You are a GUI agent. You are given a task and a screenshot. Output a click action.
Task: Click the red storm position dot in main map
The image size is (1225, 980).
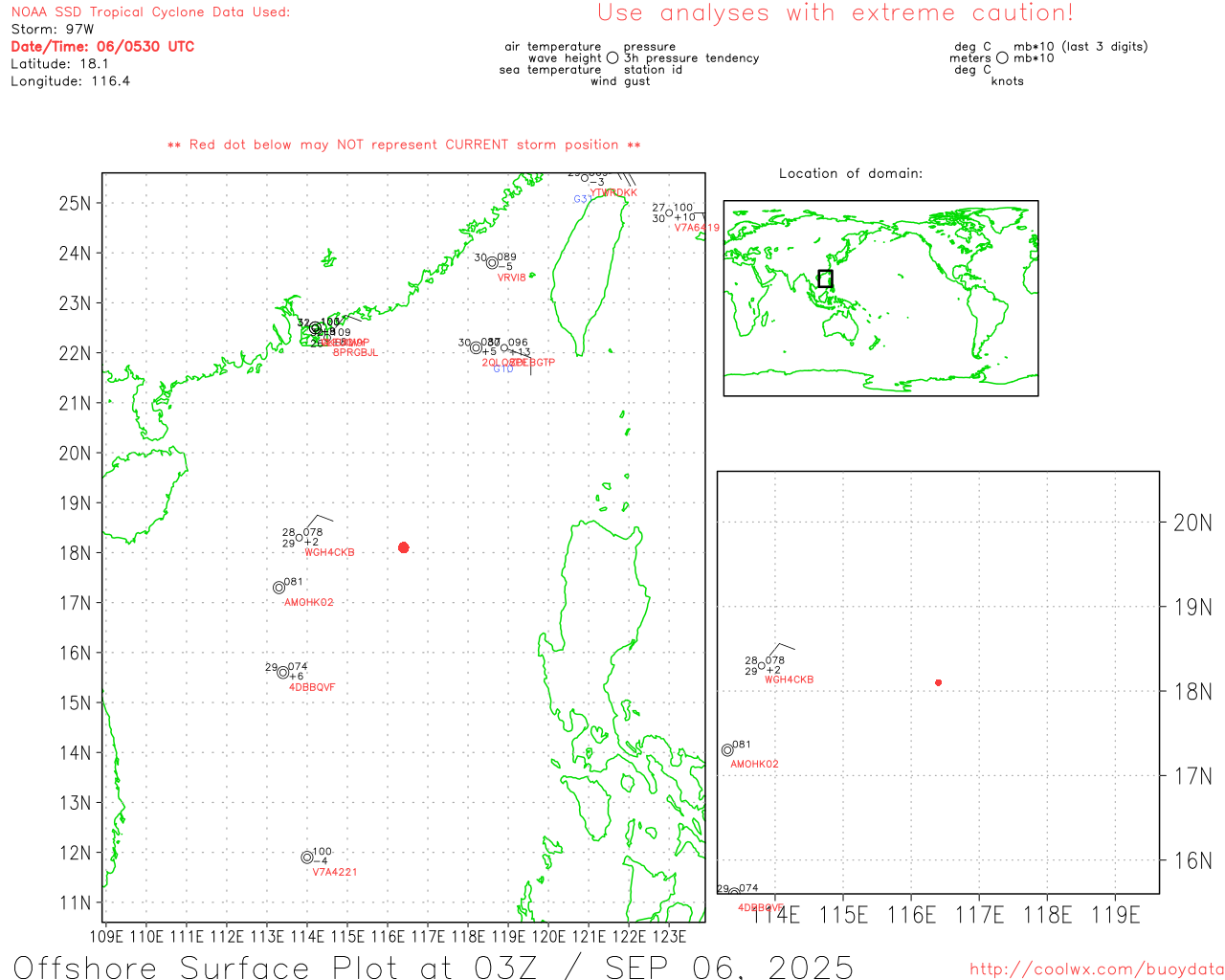[x=403, y=547]
